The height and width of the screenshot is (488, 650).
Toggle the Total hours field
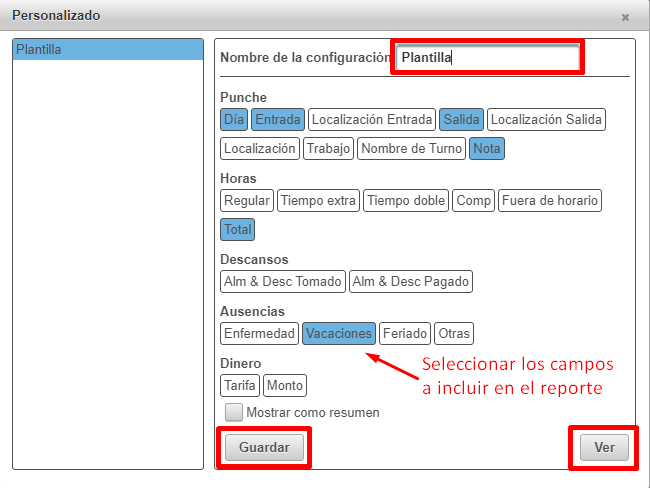(238, 230)
